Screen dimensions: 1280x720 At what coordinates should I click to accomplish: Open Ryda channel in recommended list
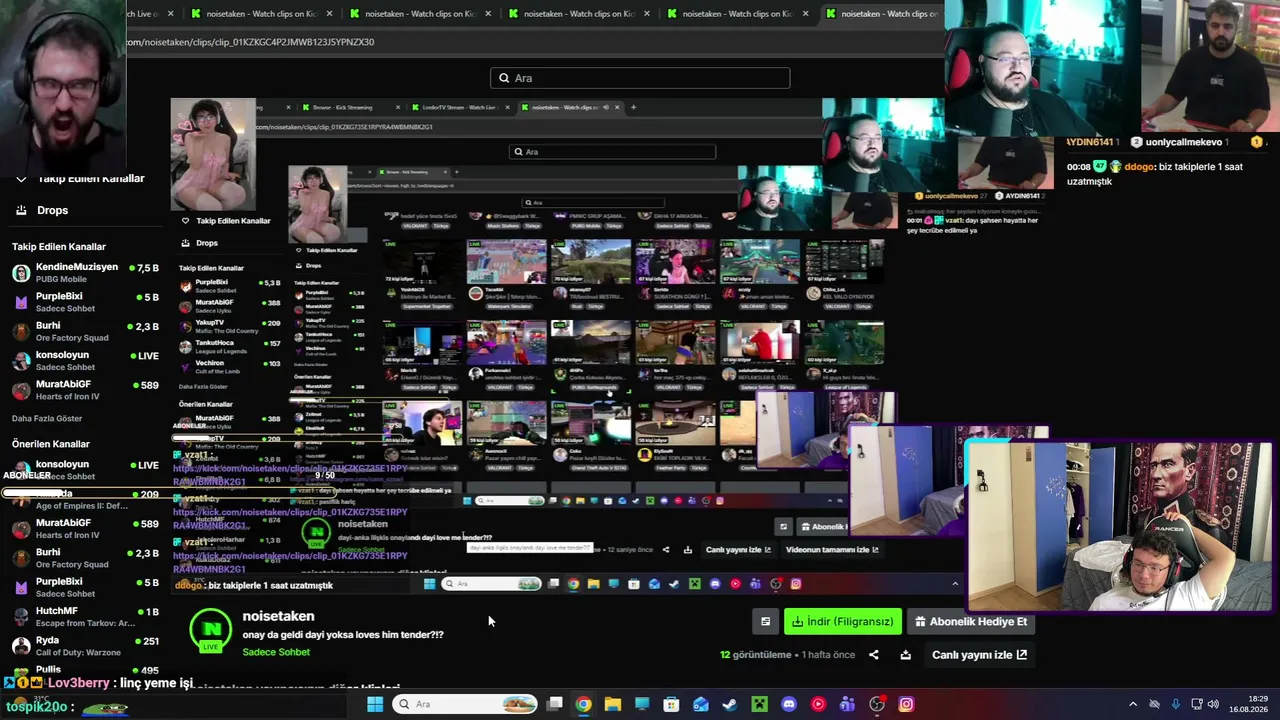[x=47, y=640]
